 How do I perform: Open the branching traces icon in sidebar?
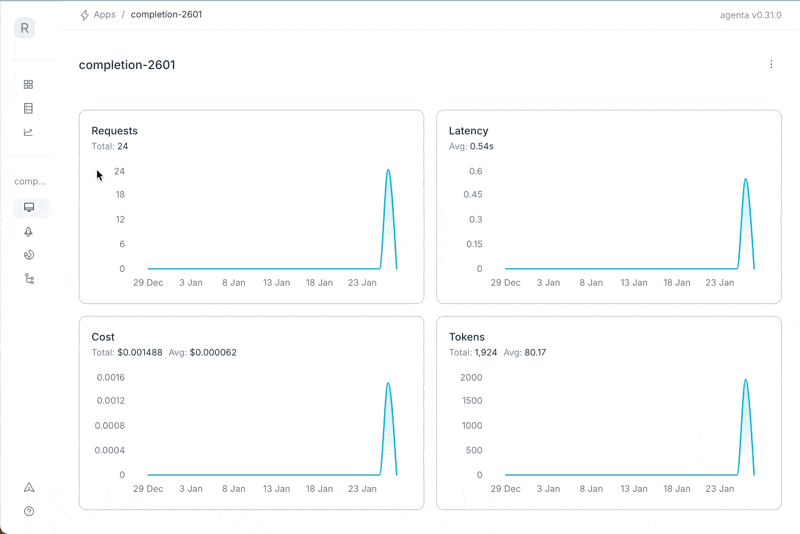tap(29, 279)
